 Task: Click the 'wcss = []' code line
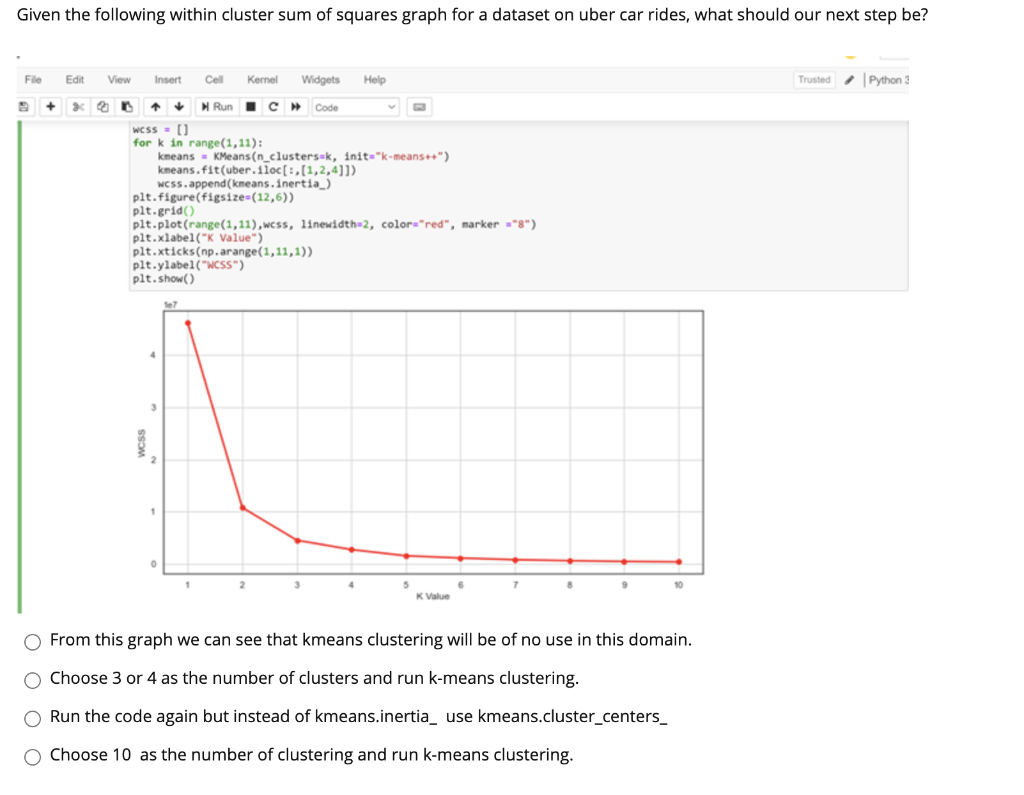pyautogui.click(x=160, y=129)
